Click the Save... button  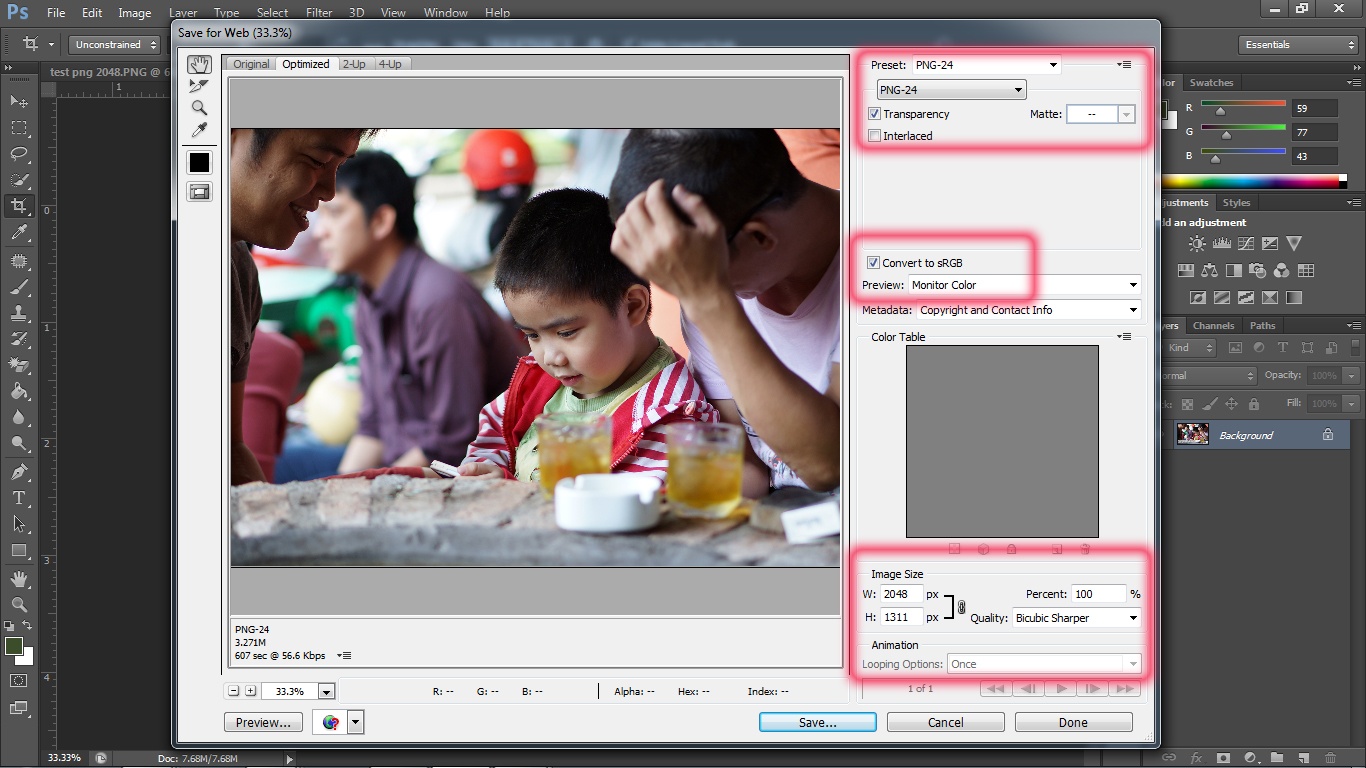[x=817, y=722]
